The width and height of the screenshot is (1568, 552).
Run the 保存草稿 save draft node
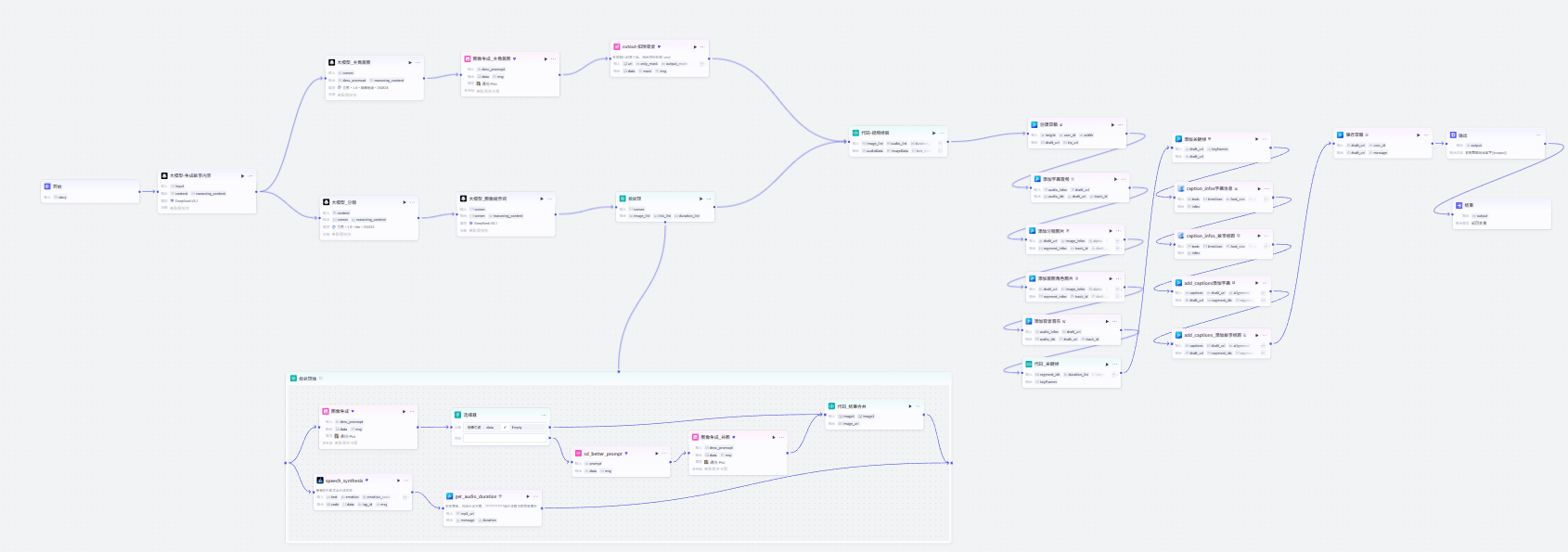(1419, 135)
